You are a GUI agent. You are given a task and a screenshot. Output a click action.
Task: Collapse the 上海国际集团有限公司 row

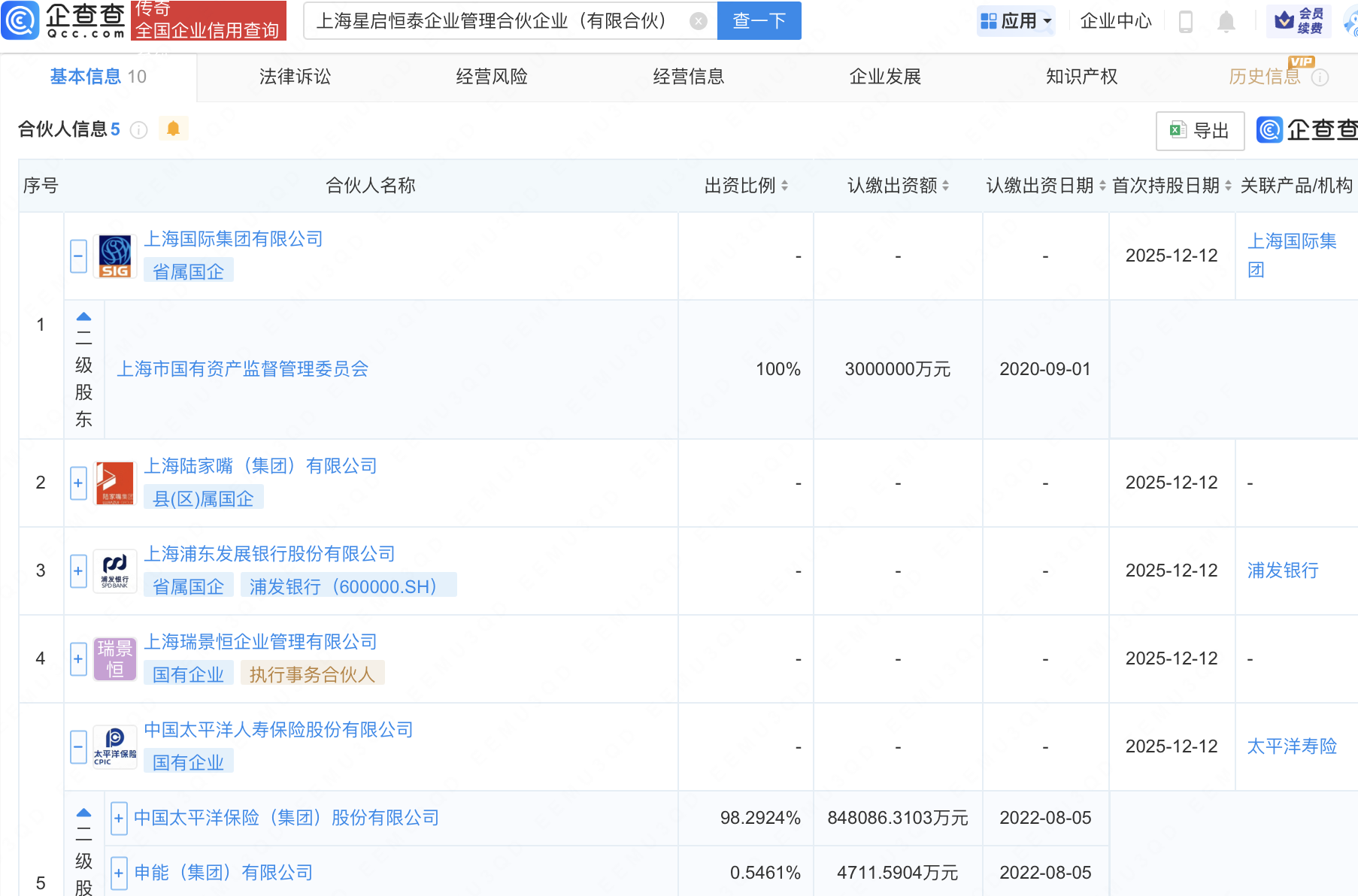(x=78, y=256)
